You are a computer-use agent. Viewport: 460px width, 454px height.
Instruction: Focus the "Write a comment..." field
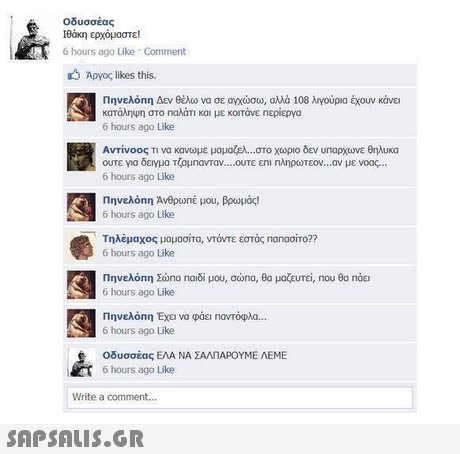[240, 397]
